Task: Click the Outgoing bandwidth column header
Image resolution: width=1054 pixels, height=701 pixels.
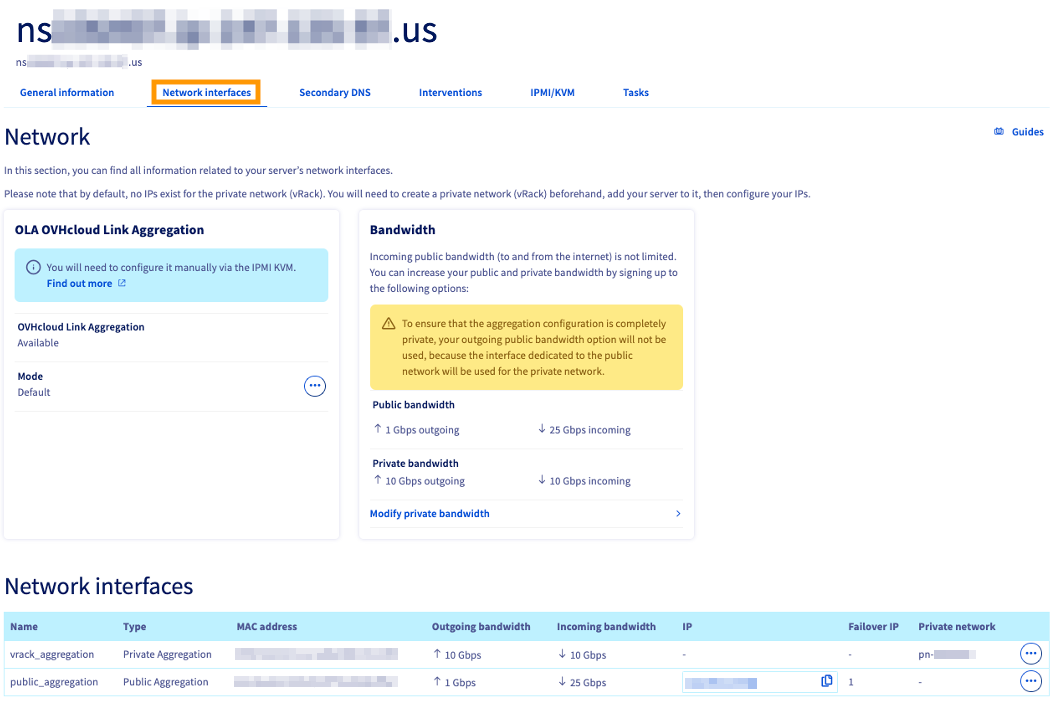Action: pos(481,626)
